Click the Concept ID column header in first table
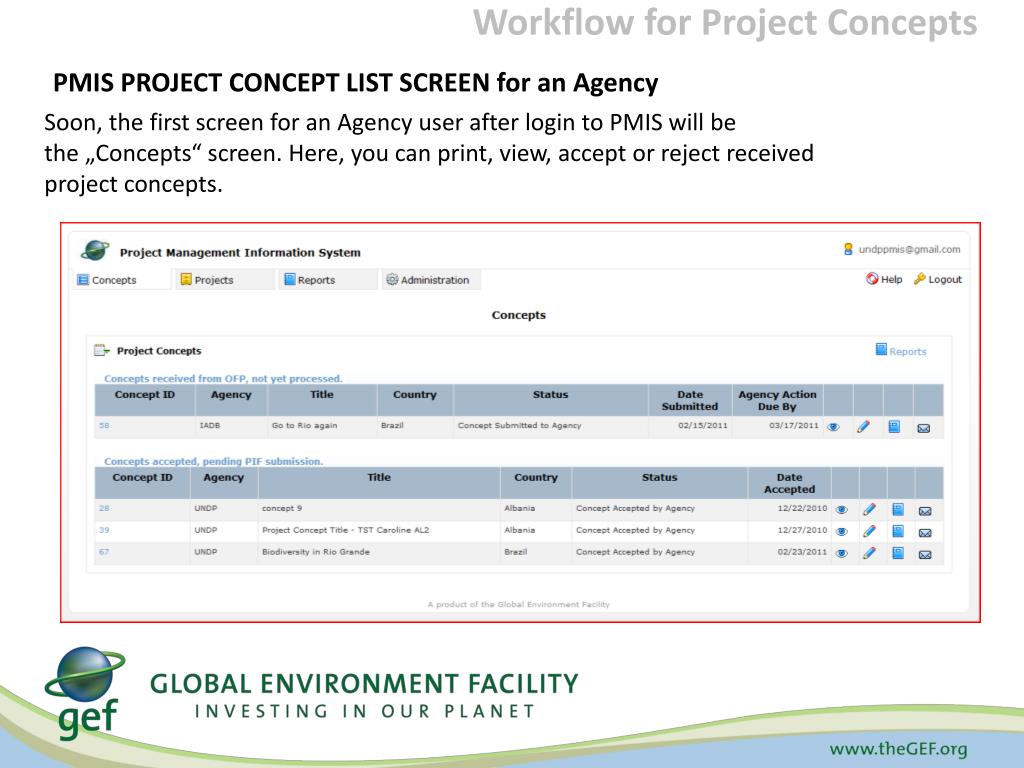The width and height of the screenshot is (1024, 768). point(144,395)
